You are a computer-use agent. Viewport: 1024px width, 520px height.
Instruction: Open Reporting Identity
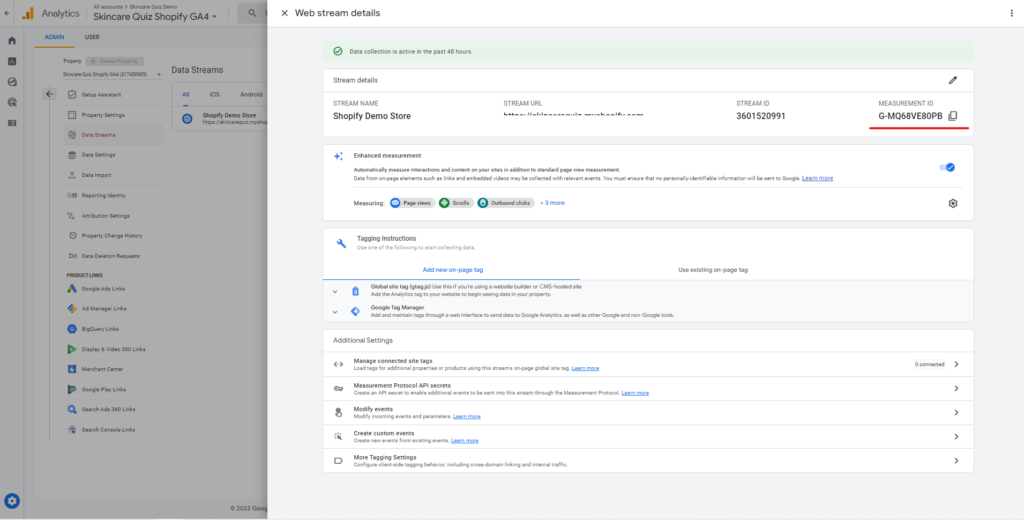coord(114,196)
